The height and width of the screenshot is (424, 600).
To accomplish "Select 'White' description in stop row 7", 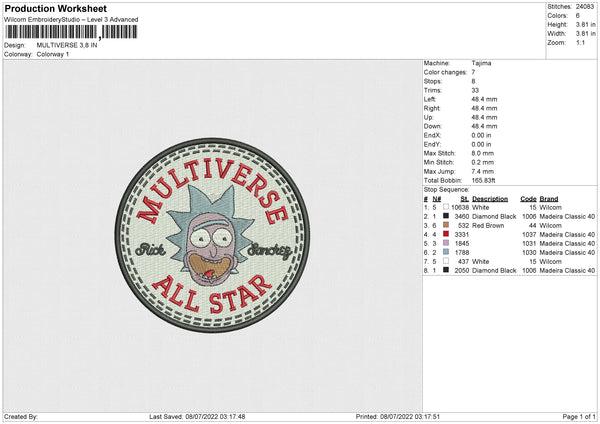I will tap(481, 262).
